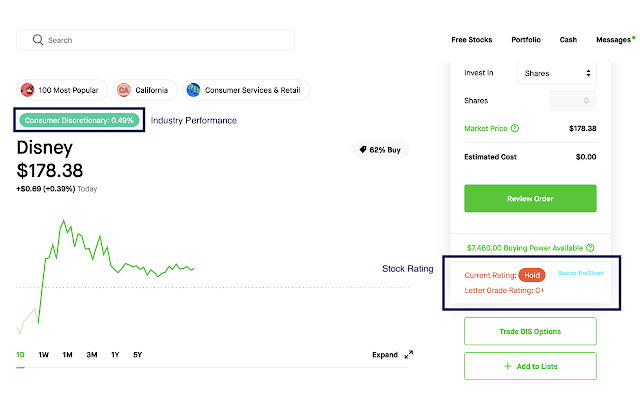Image resolution: width=640 pixels, height=400 pixels.
Task: Open the Free Stocks page
Action: coord(471,40)
